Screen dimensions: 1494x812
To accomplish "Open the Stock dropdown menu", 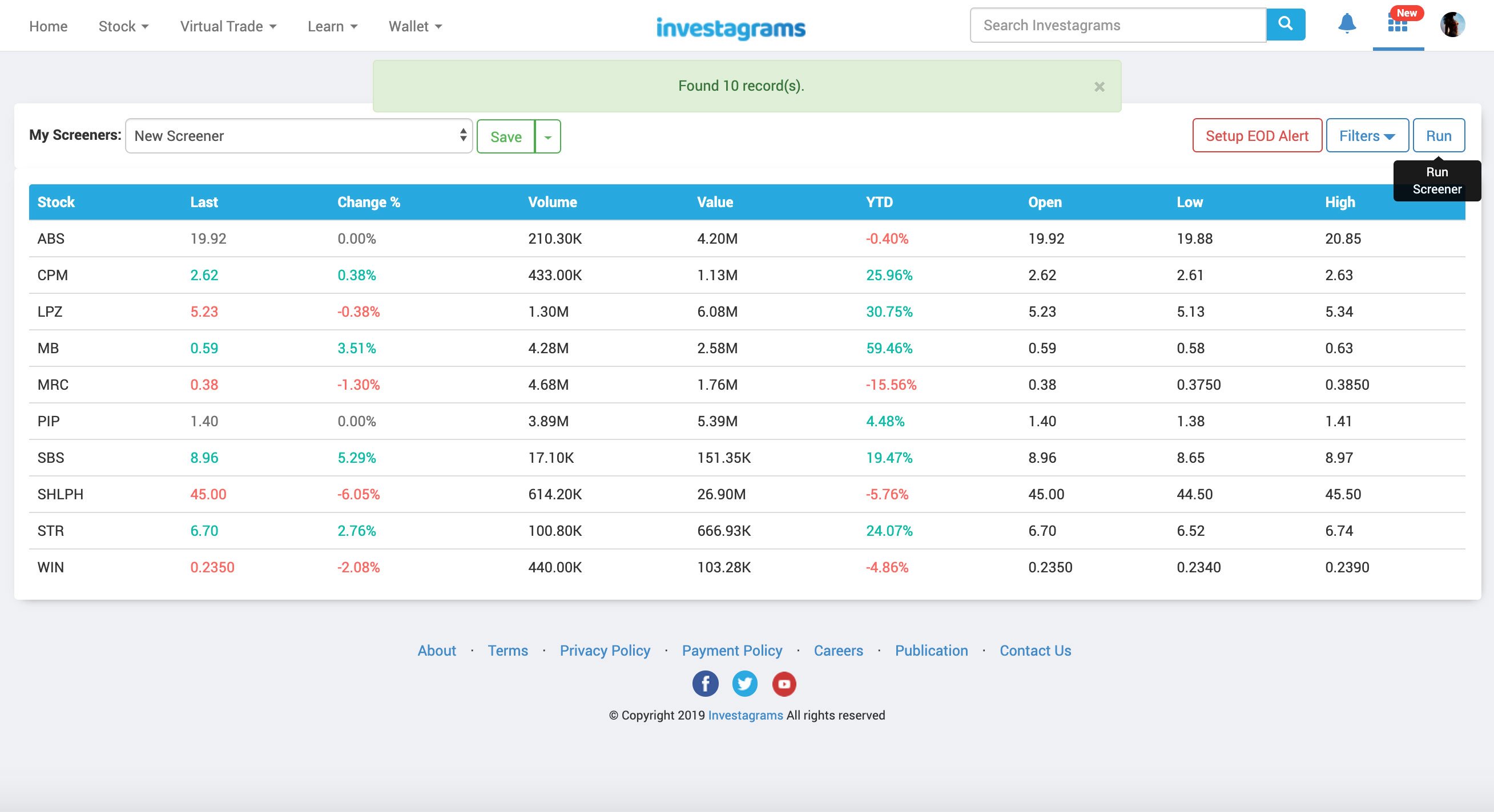I will click(x=123, y=26).
